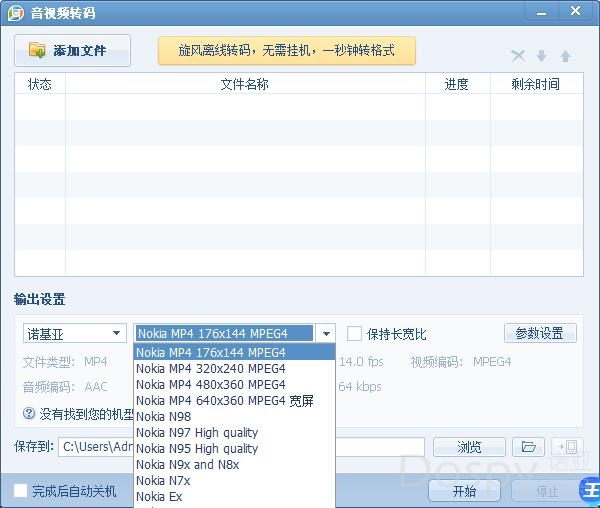Select Nokia MP4 176x144 MPEG4 in list
600x508 pixels.
234,352
